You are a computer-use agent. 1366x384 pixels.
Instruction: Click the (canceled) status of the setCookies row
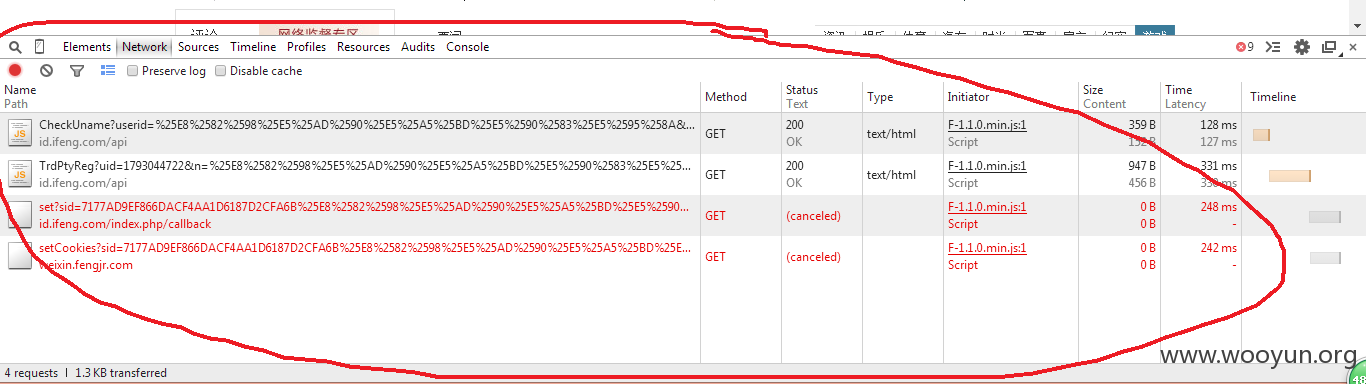[x=813, y=257]
